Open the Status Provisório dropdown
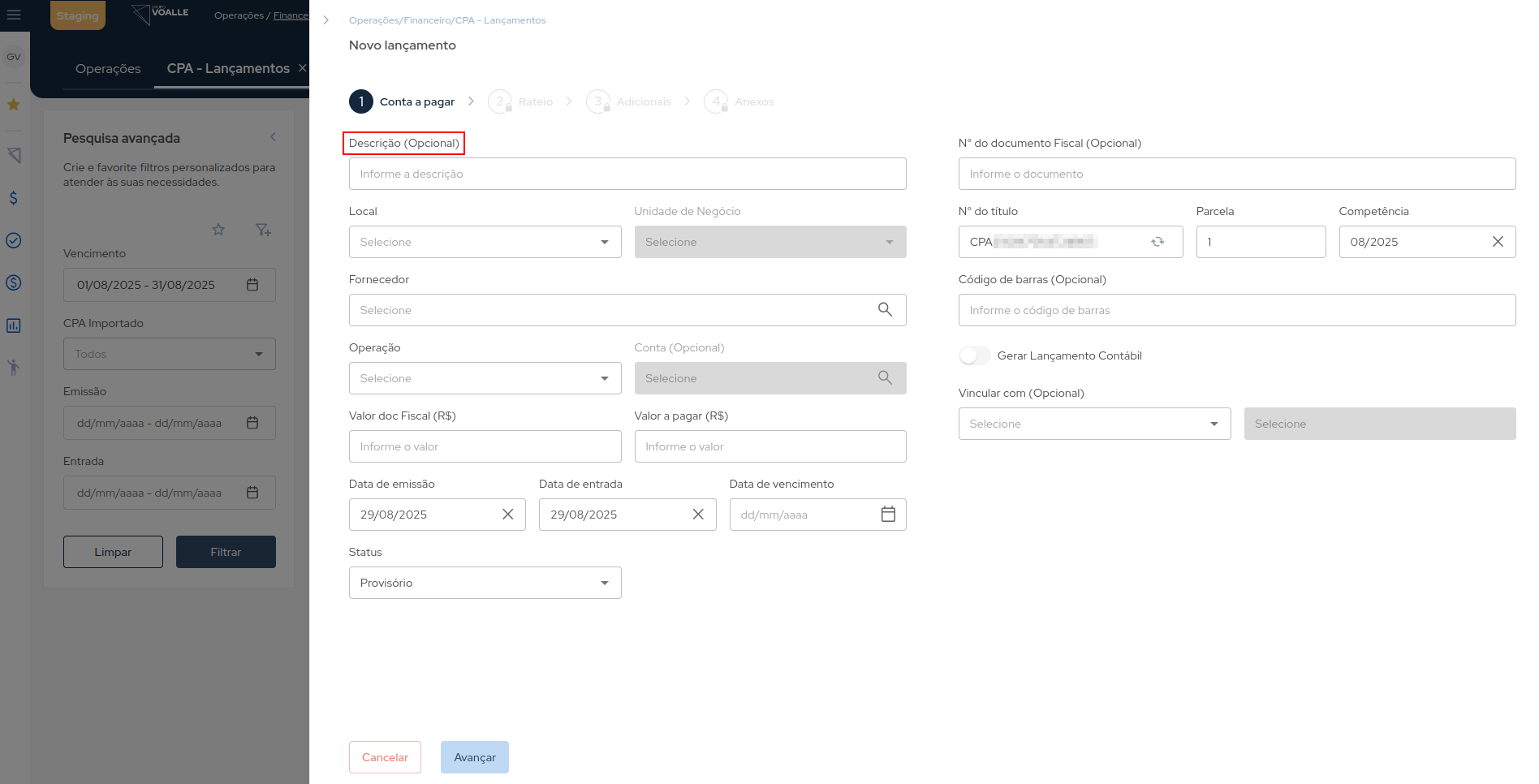The height and width of the screenshot is (784, 1539). (x=485, y=583)
